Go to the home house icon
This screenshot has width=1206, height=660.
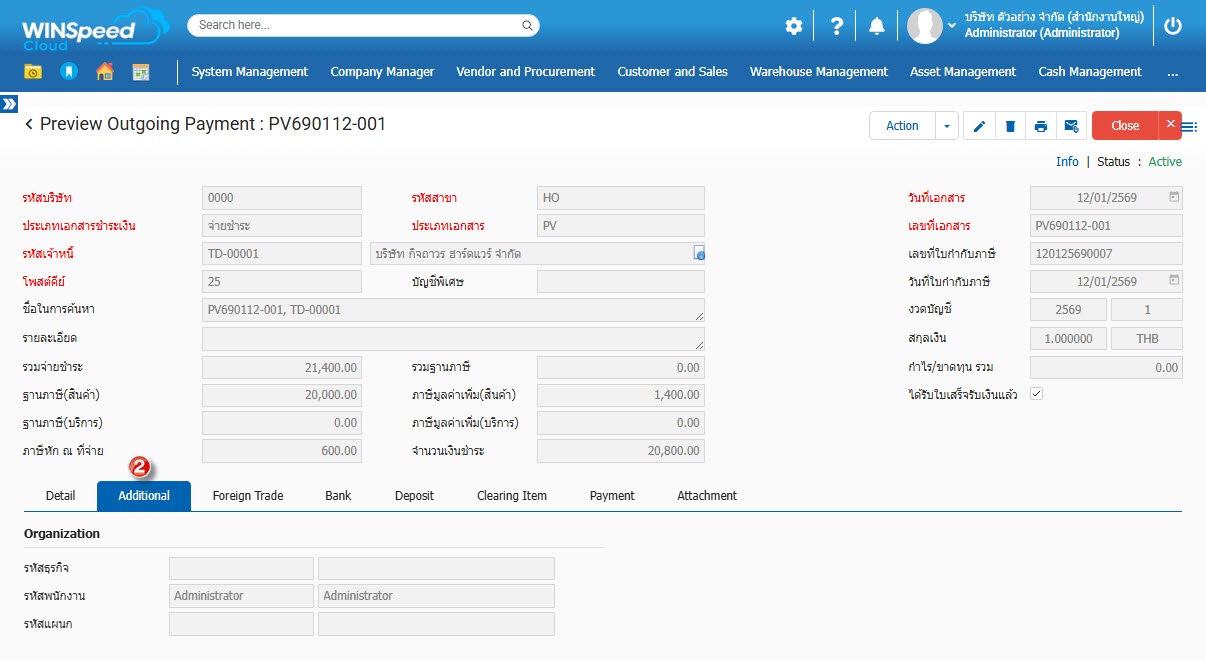[105, 72]
